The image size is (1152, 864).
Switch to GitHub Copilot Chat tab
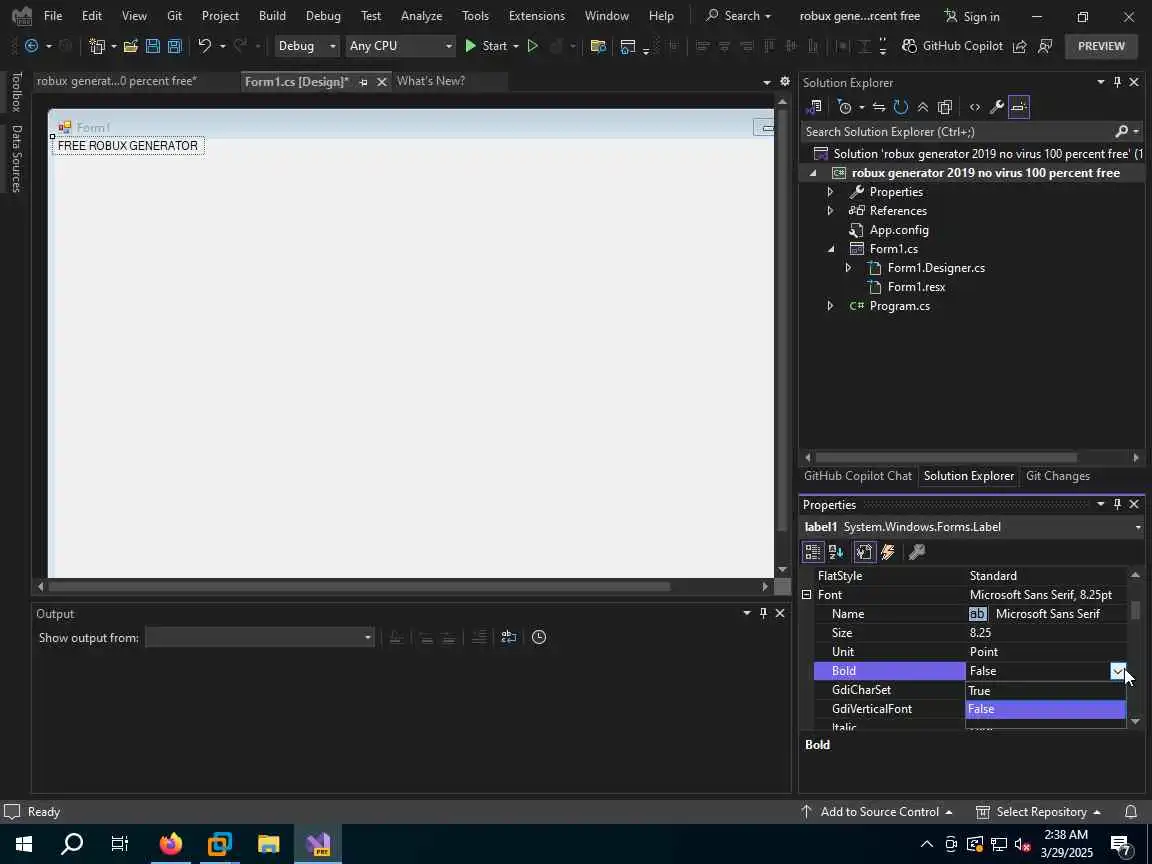click(x=857, y=476)
